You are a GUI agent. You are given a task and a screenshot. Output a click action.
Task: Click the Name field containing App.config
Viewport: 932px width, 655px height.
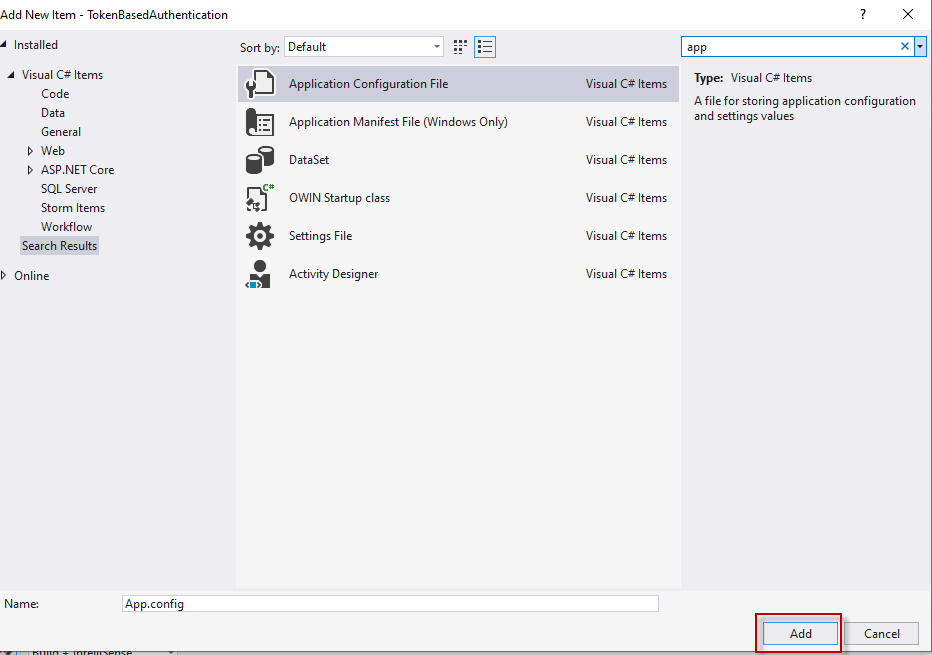[x=390, y=604]
